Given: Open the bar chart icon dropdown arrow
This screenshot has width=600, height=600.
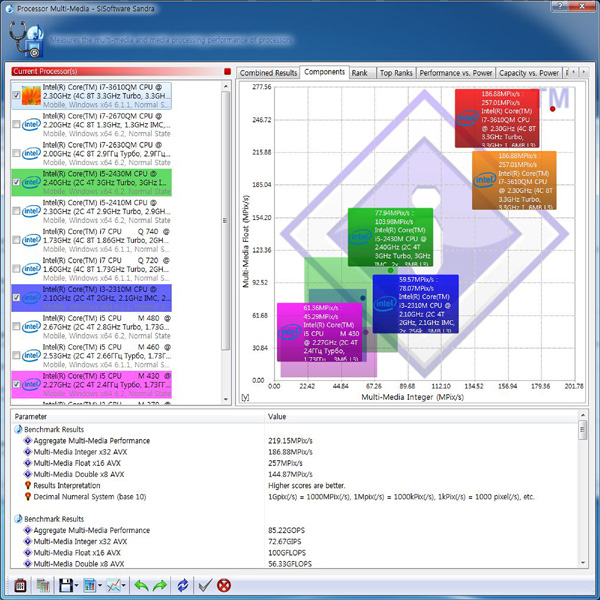Looking at the screenshot, I should click(100, 585).
